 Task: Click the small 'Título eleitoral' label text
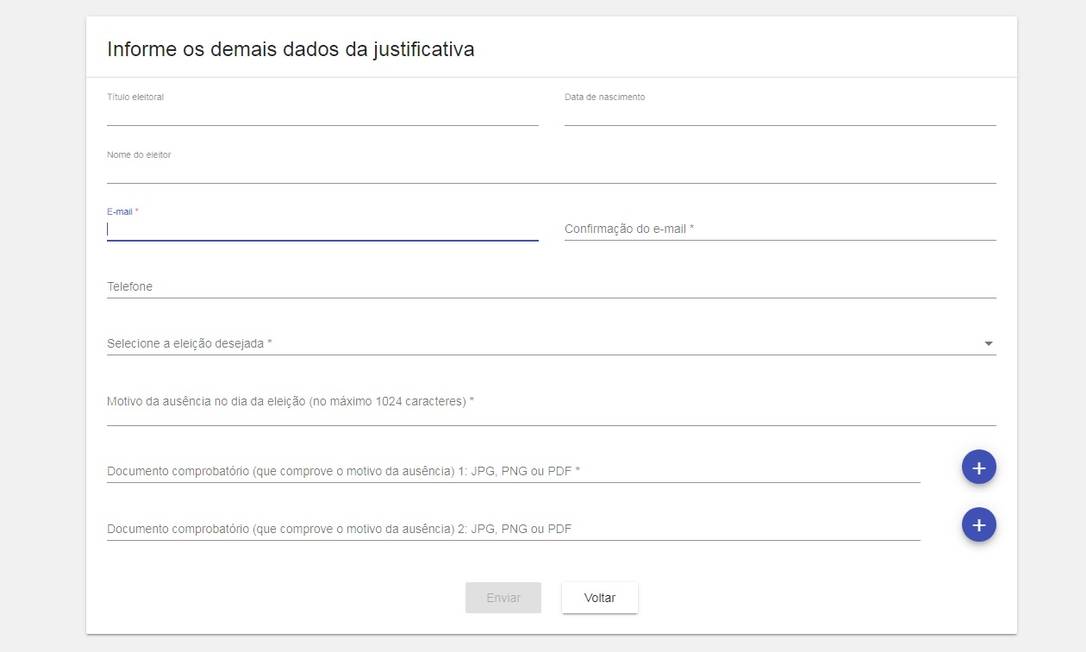click(135, 97)
